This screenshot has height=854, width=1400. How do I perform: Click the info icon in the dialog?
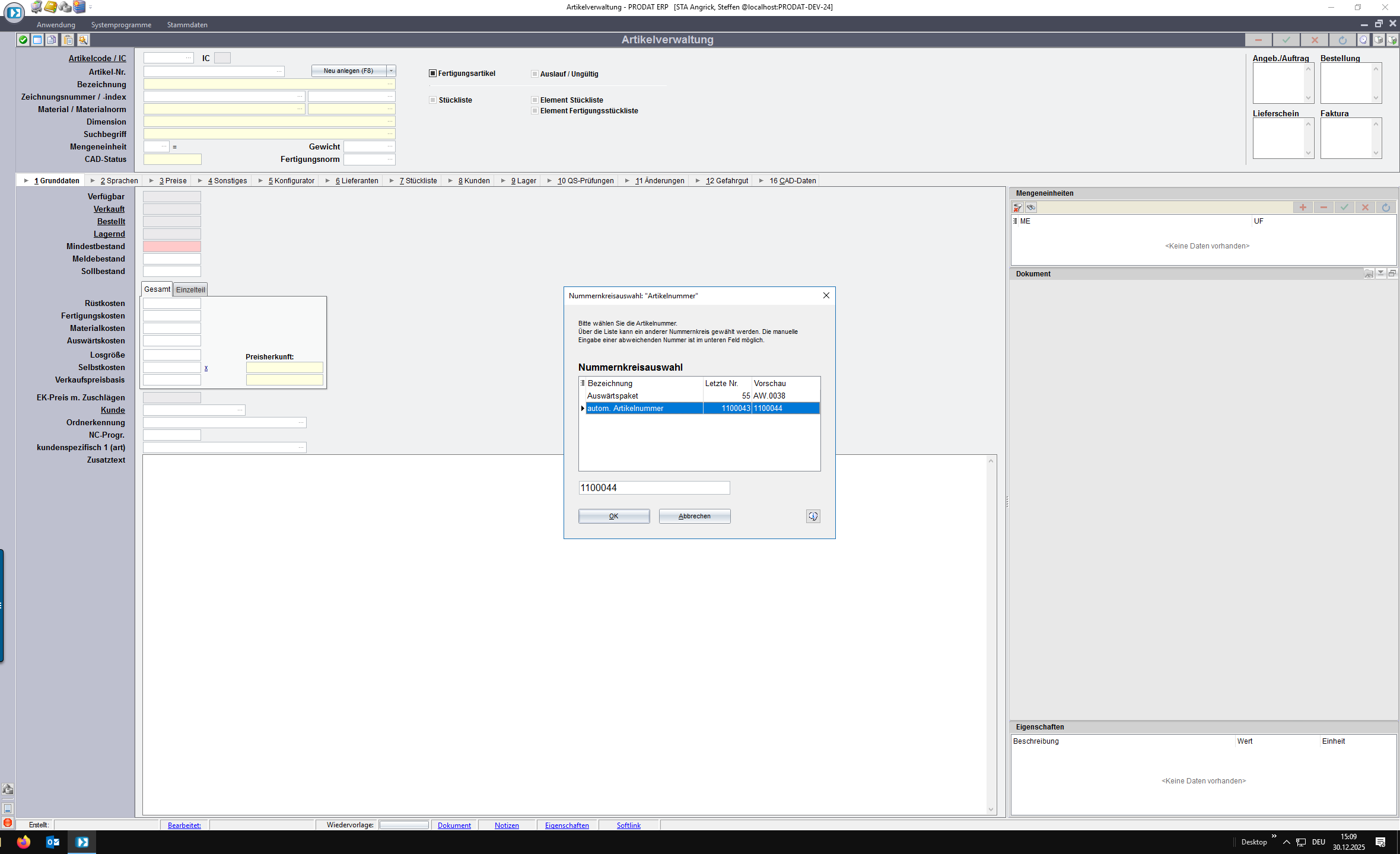click(813, 517)
